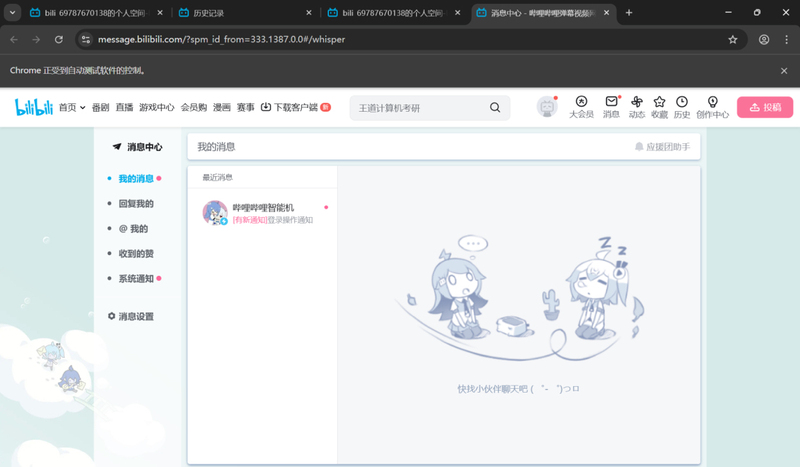Open 会员购 link
Image resolution: width=800 pixels, height=467 pixels.
[x=194, y=107]
